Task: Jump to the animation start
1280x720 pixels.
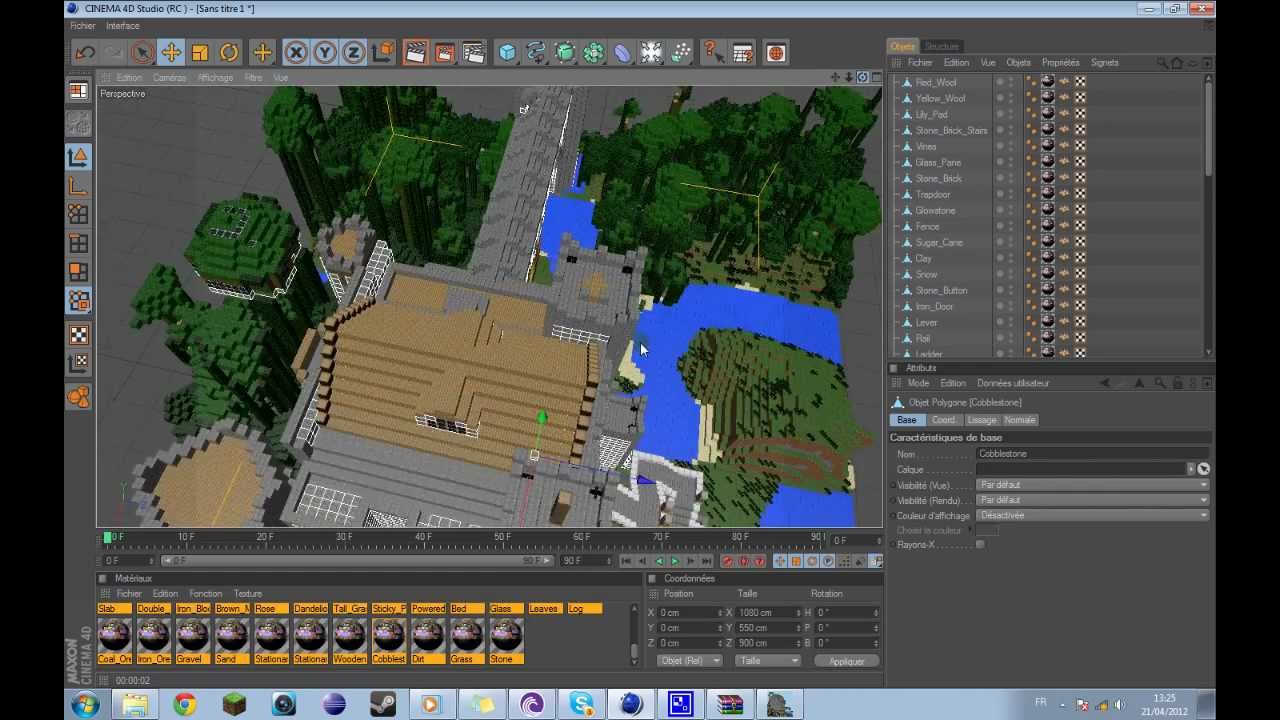Action: pos(626,562)
